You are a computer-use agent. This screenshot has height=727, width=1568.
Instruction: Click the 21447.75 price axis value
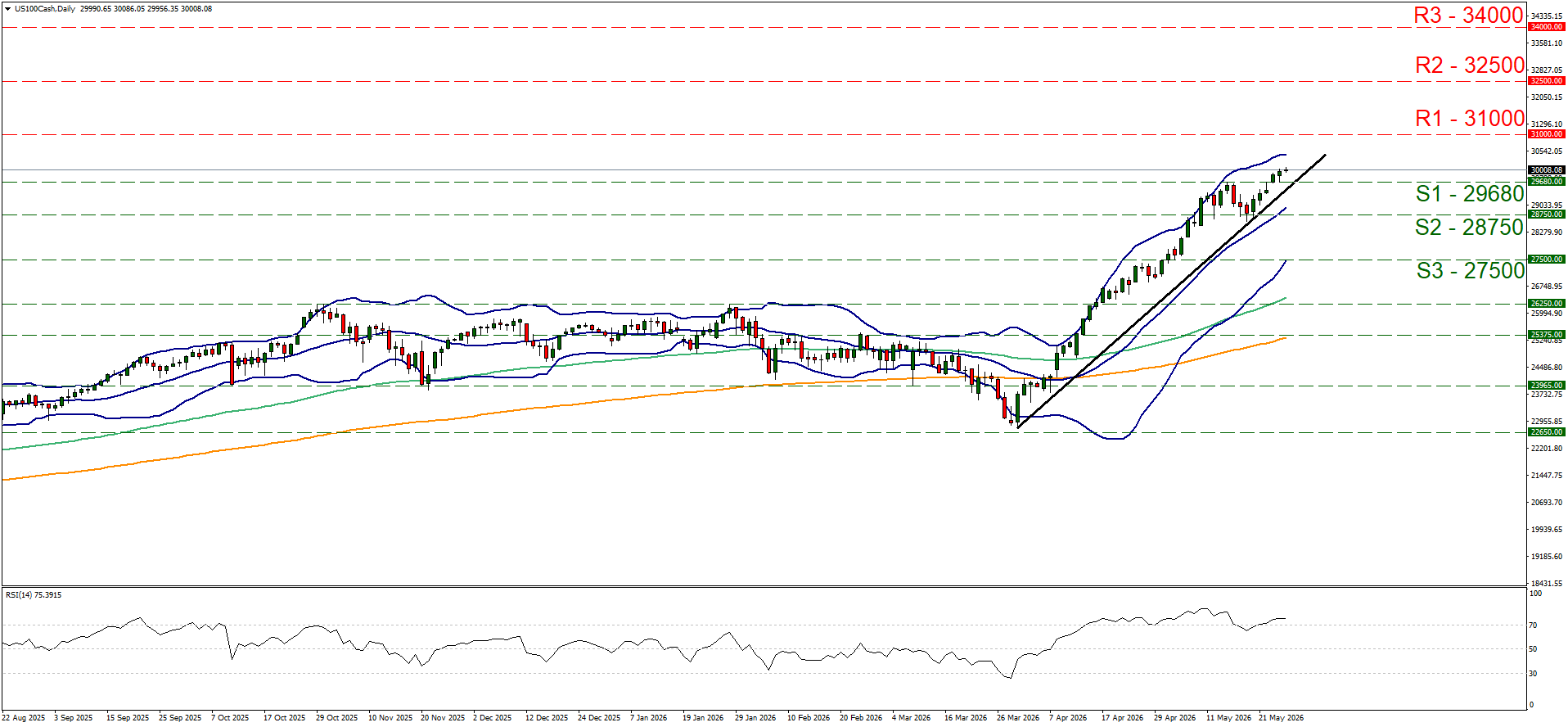1547,476
